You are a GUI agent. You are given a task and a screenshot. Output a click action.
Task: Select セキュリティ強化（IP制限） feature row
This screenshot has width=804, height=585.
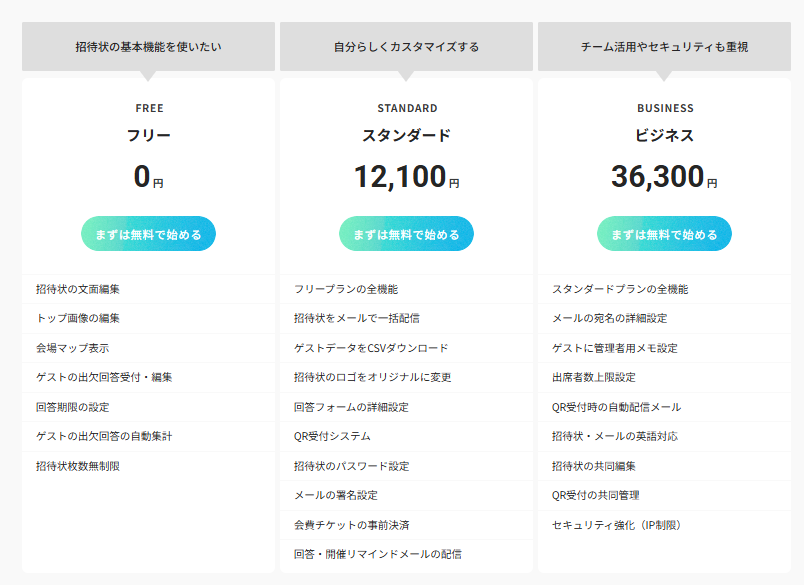[x=617, y=525]
